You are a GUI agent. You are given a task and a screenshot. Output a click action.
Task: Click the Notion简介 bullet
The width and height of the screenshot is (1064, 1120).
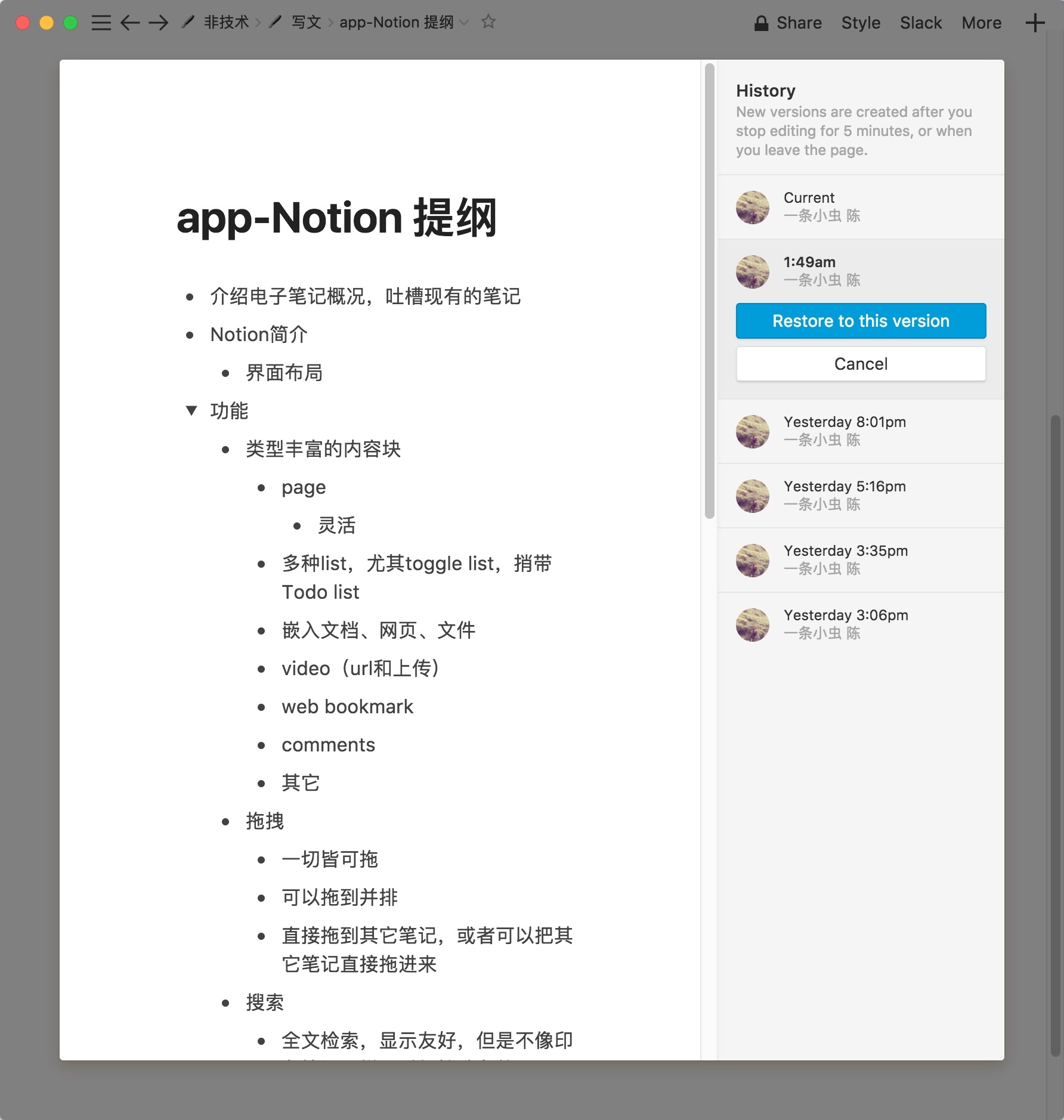pos(259,335)
